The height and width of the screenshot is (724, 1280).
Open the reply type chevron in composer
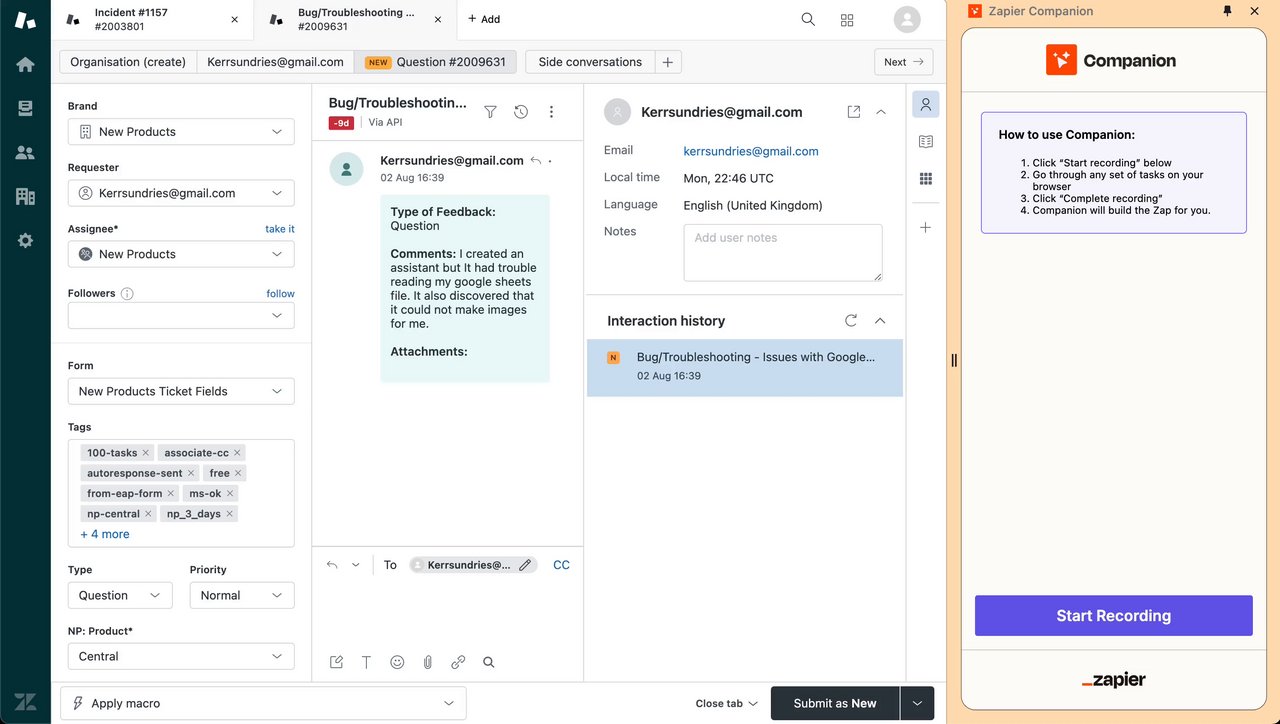tap(355, 565)
